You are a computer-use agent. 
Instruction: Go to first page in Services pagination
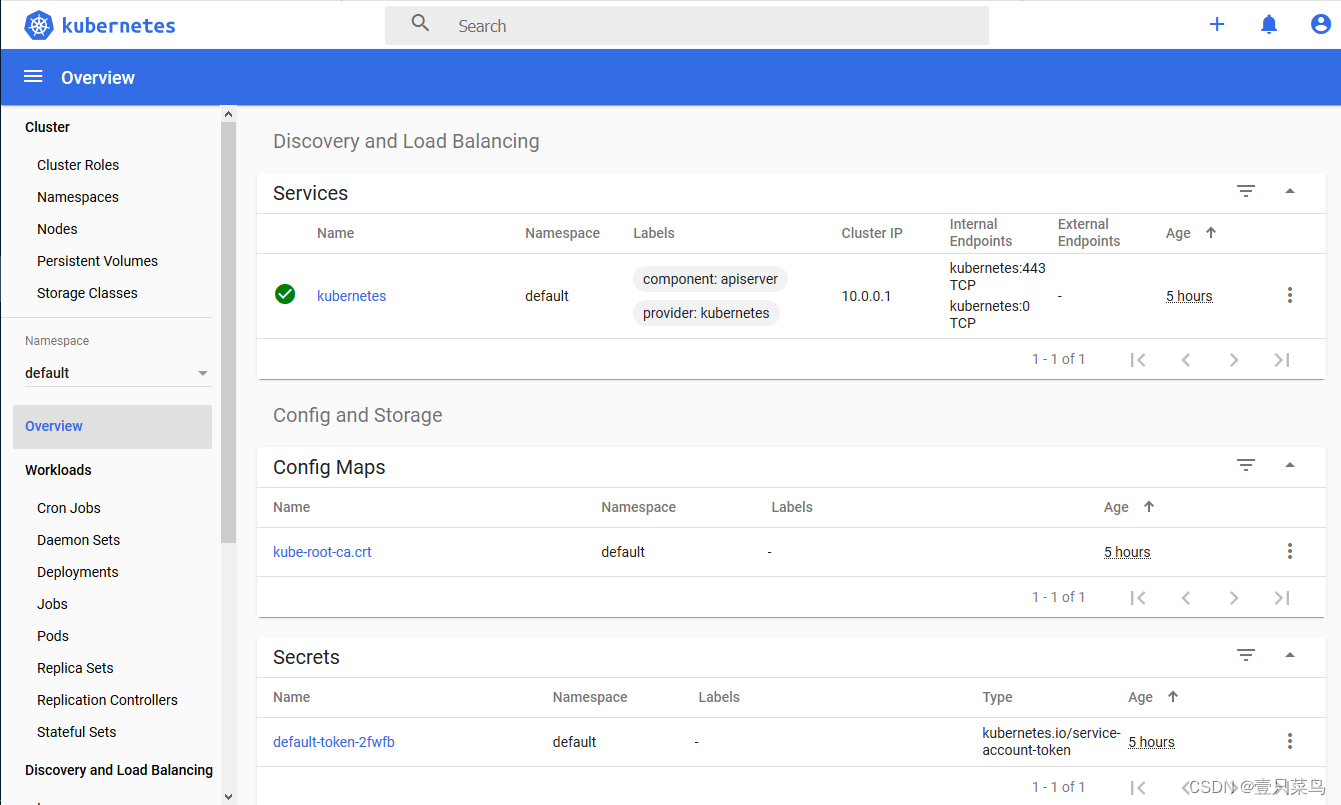tap(1138, 360)
